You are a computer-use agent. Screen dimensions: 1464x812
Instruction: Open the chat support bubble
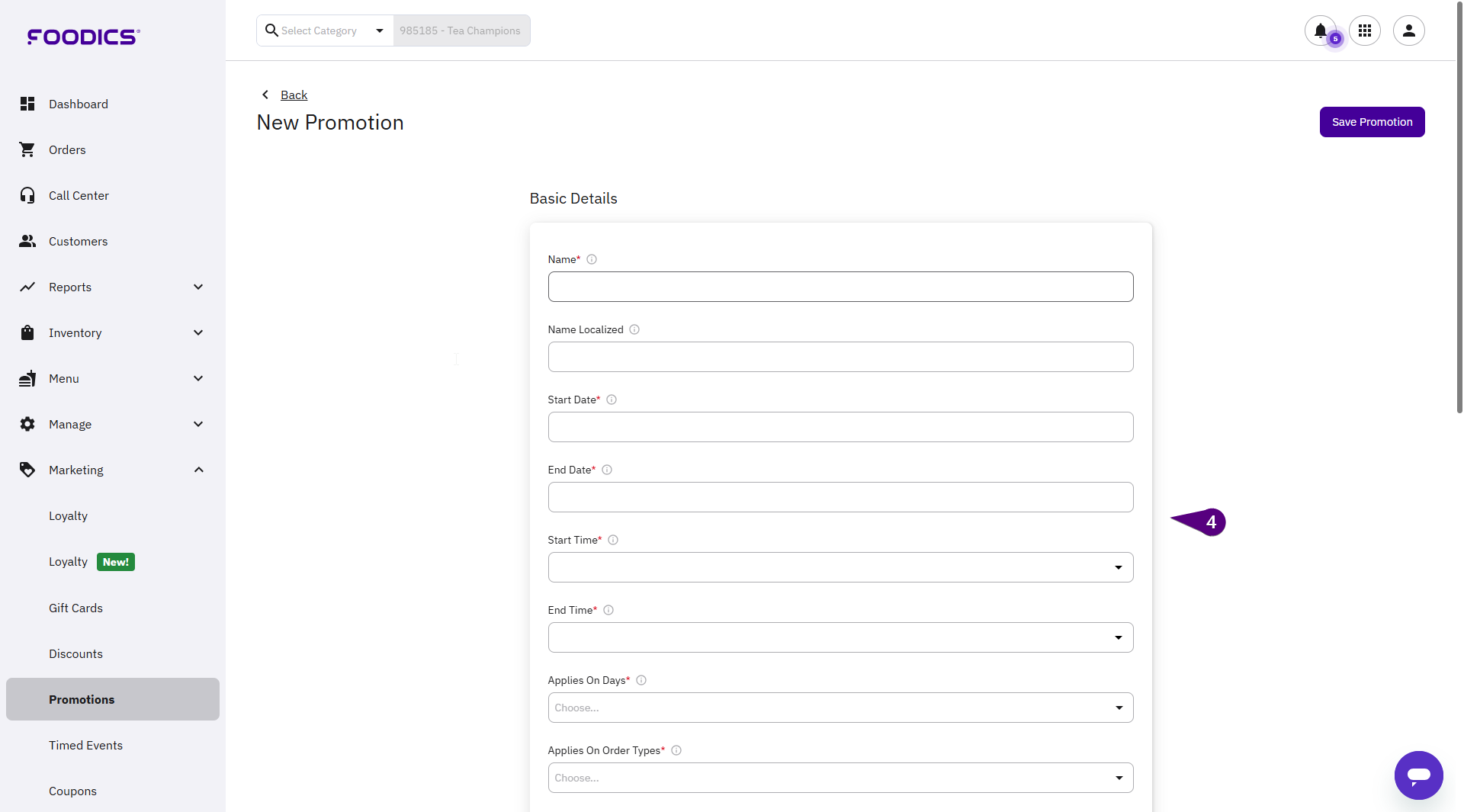[x=1418, y=775]
